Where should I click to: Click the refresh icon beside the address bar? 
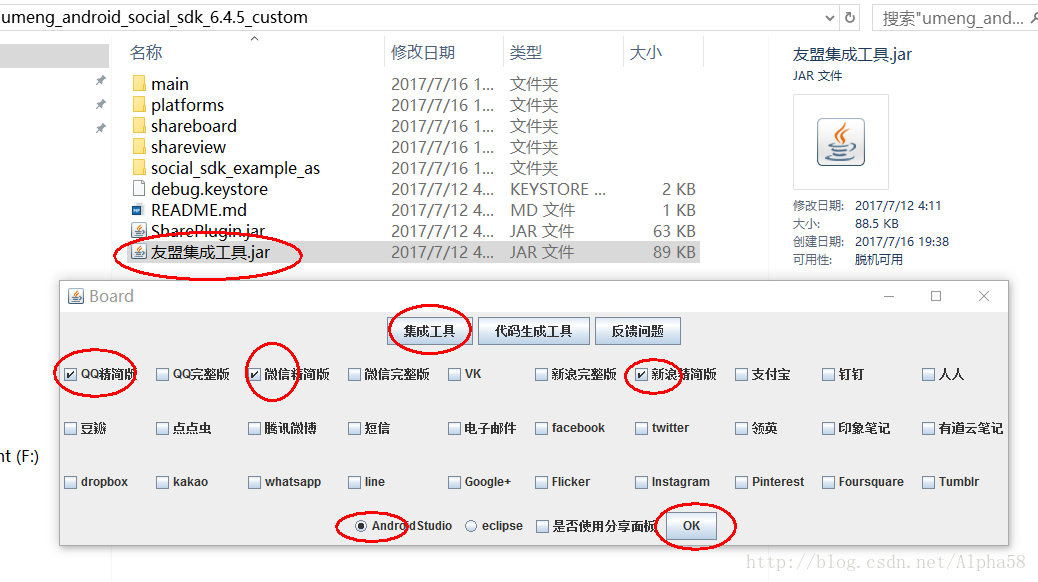coord(851,17)
